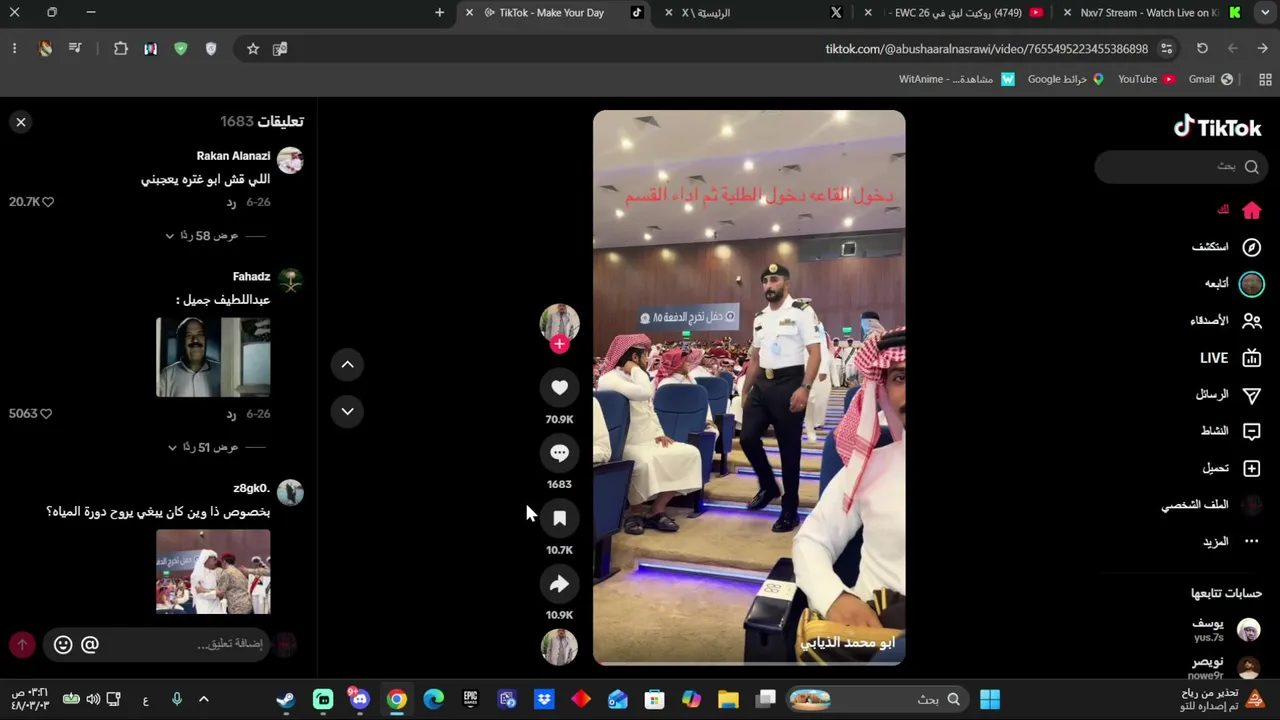The image size is (1280, 720).
Task: Expand the 51 replies under Fahadz's comment
Action: (x=209, y=448)
